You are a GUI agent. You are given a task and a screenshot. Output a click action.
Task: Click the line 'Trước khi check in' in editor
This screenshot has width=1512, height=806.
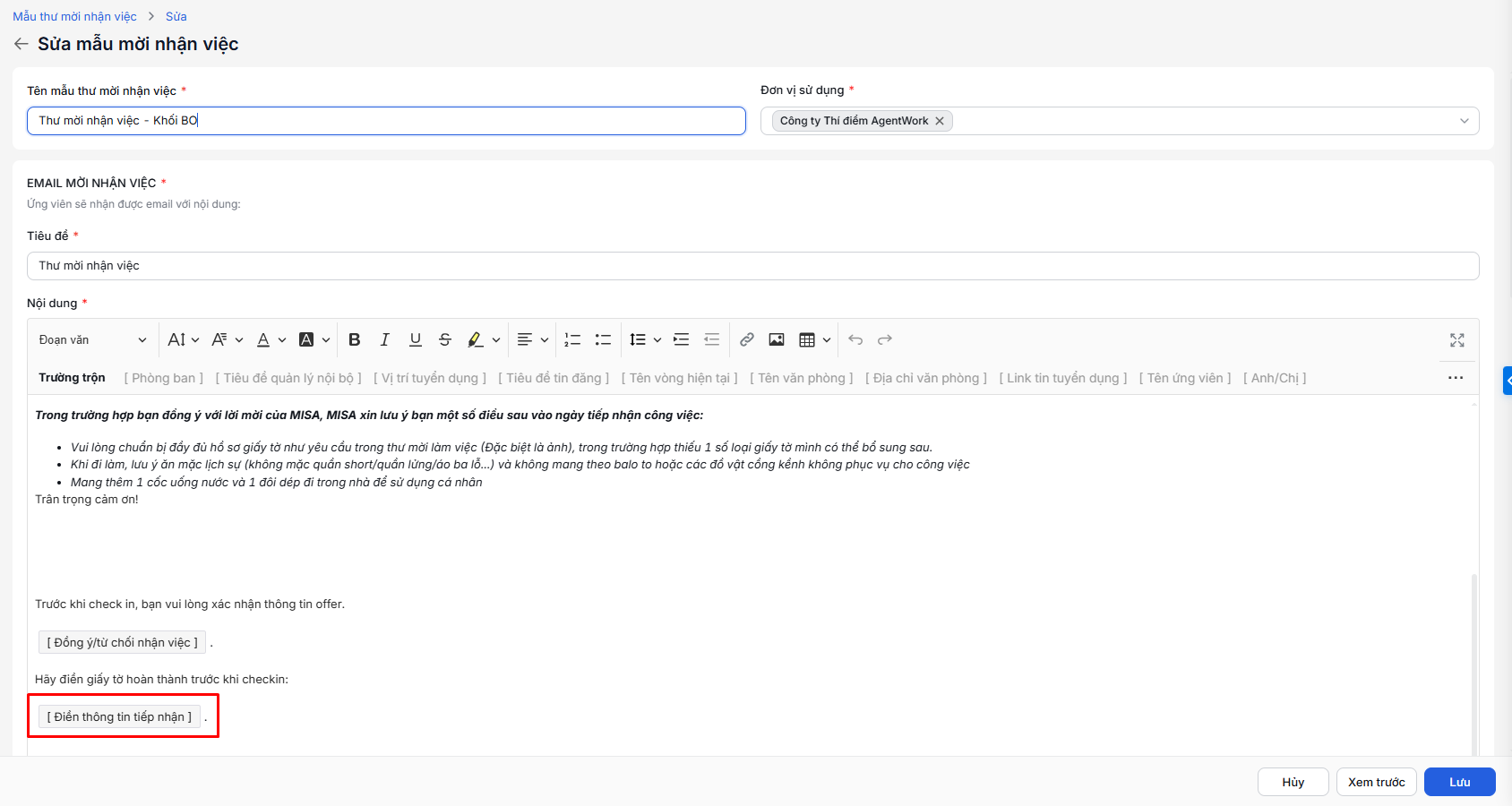tap(190, 604)
